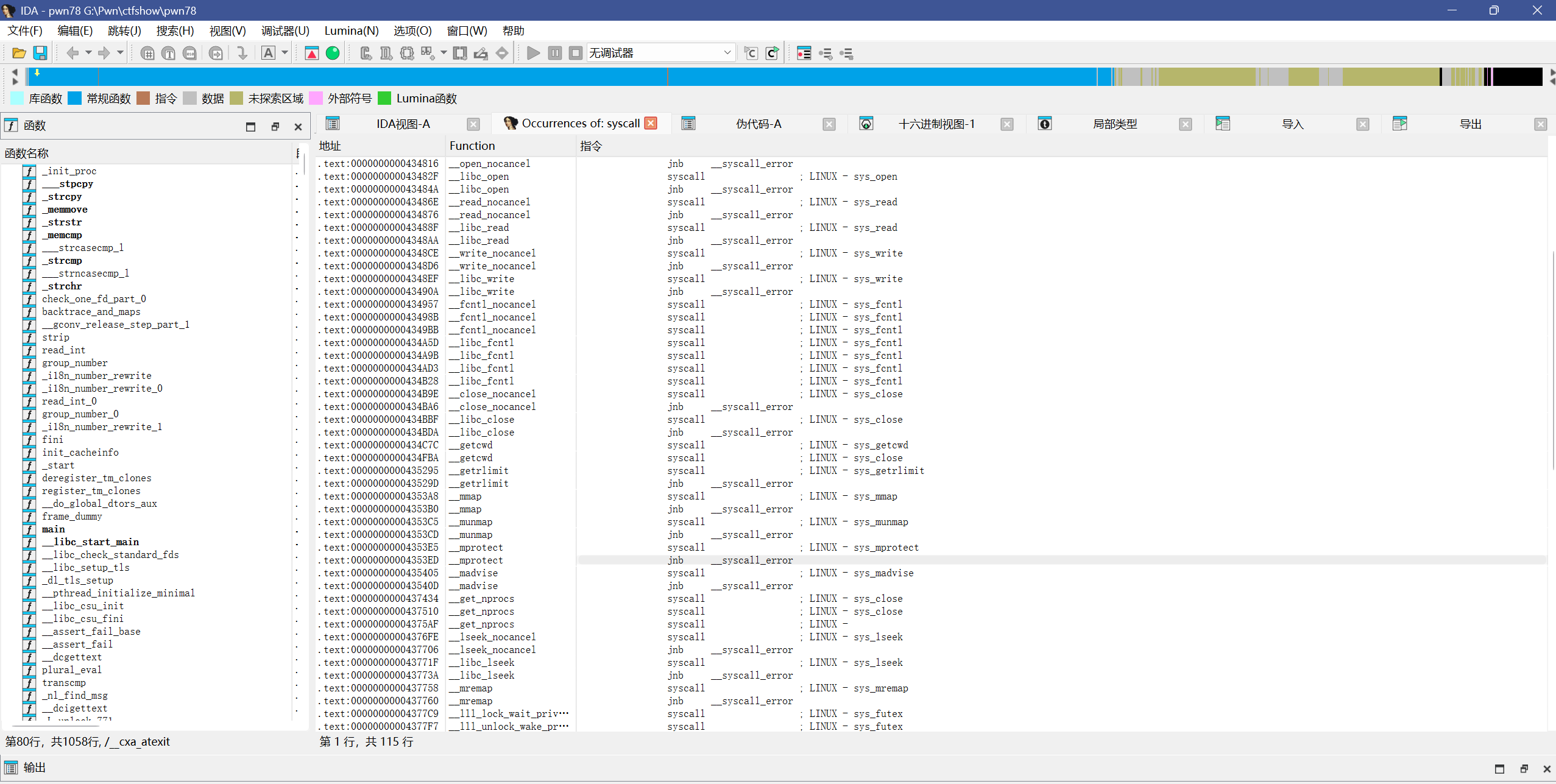Viewport: 1556px width, 784px height.
Task: Click the Function column header
Action: click(472, 146)
